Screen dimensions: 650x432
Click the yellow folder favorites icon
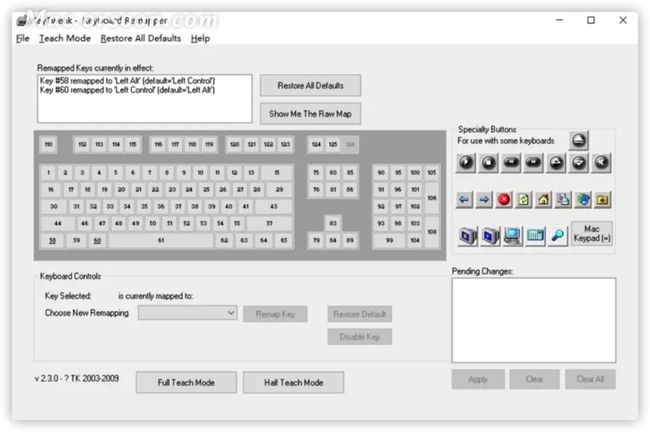(602, 200)
